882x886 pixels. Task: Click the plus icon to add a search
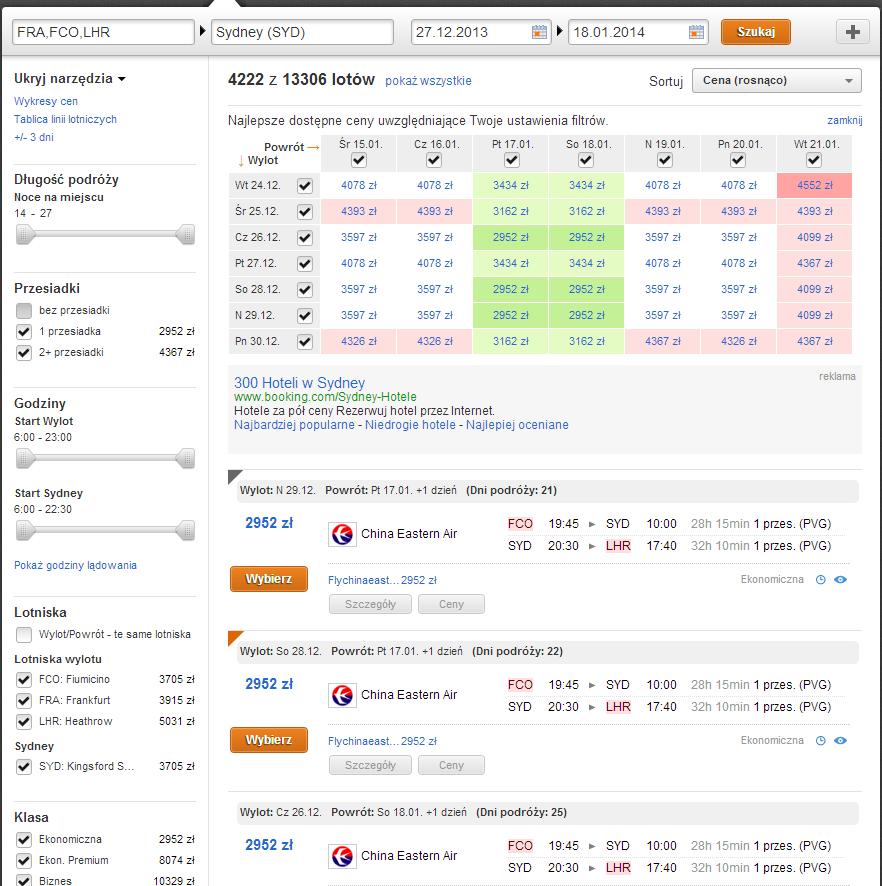click(853, 32)
